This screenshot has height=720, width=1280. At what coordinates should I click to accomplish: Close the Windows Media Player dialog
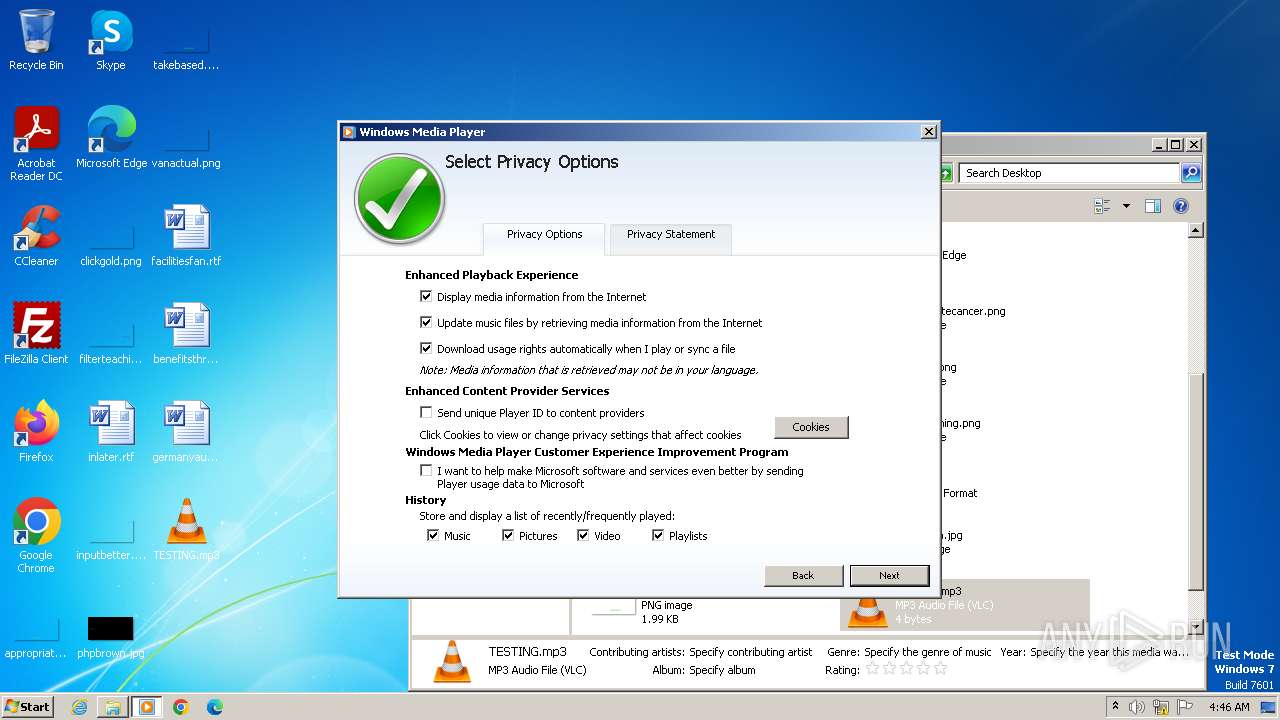pos(928,132)
